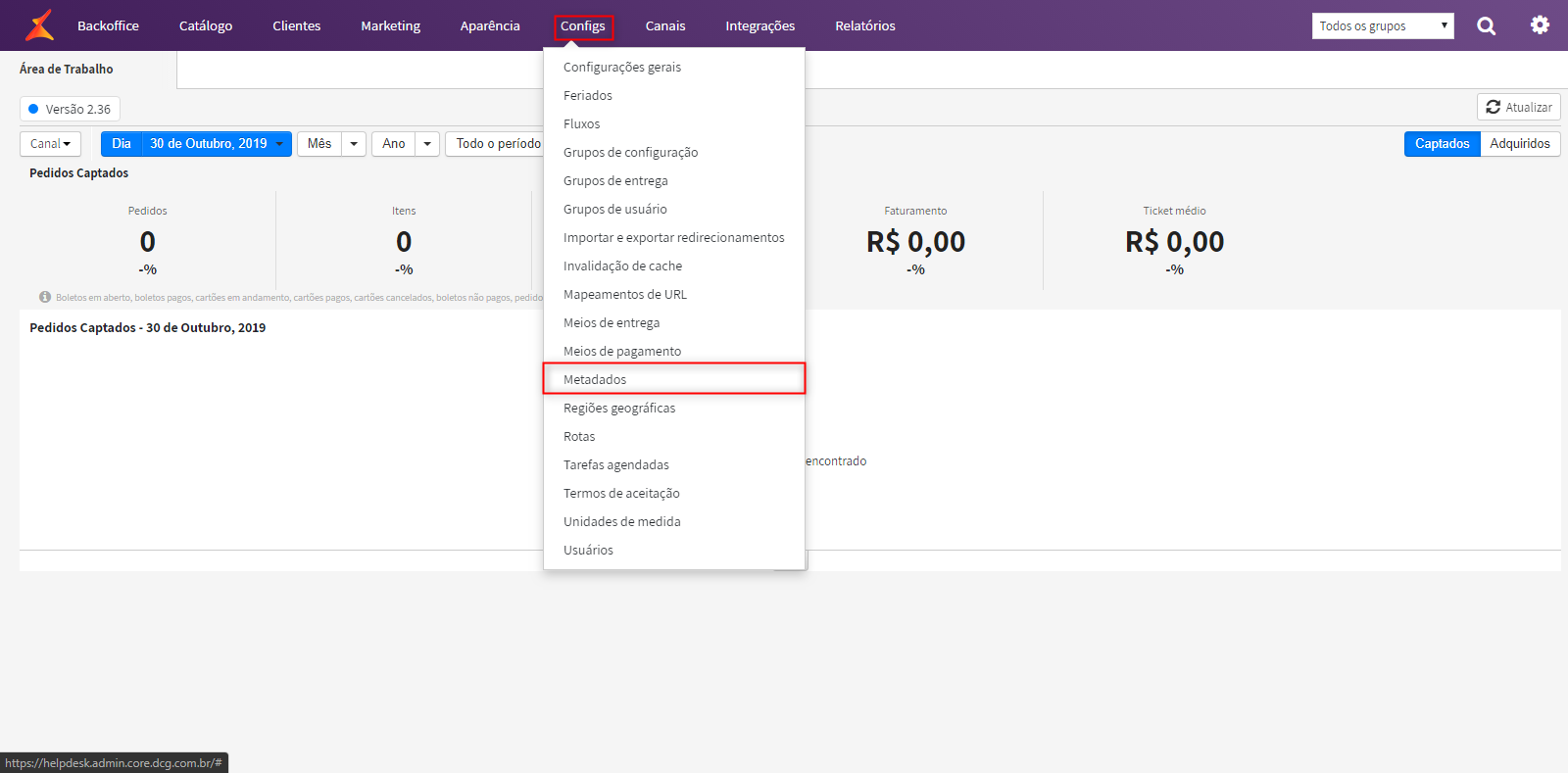Open the search magnifier icon

[1487, 26]
